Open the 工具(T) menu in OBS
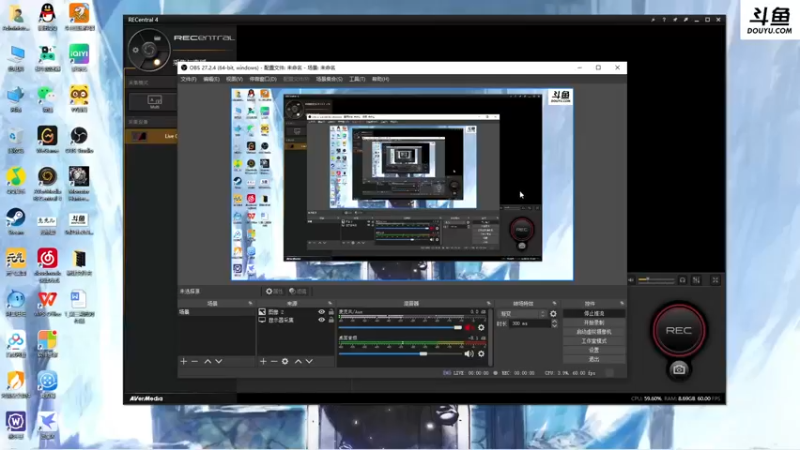800x450 pixels. click(357, 79)
